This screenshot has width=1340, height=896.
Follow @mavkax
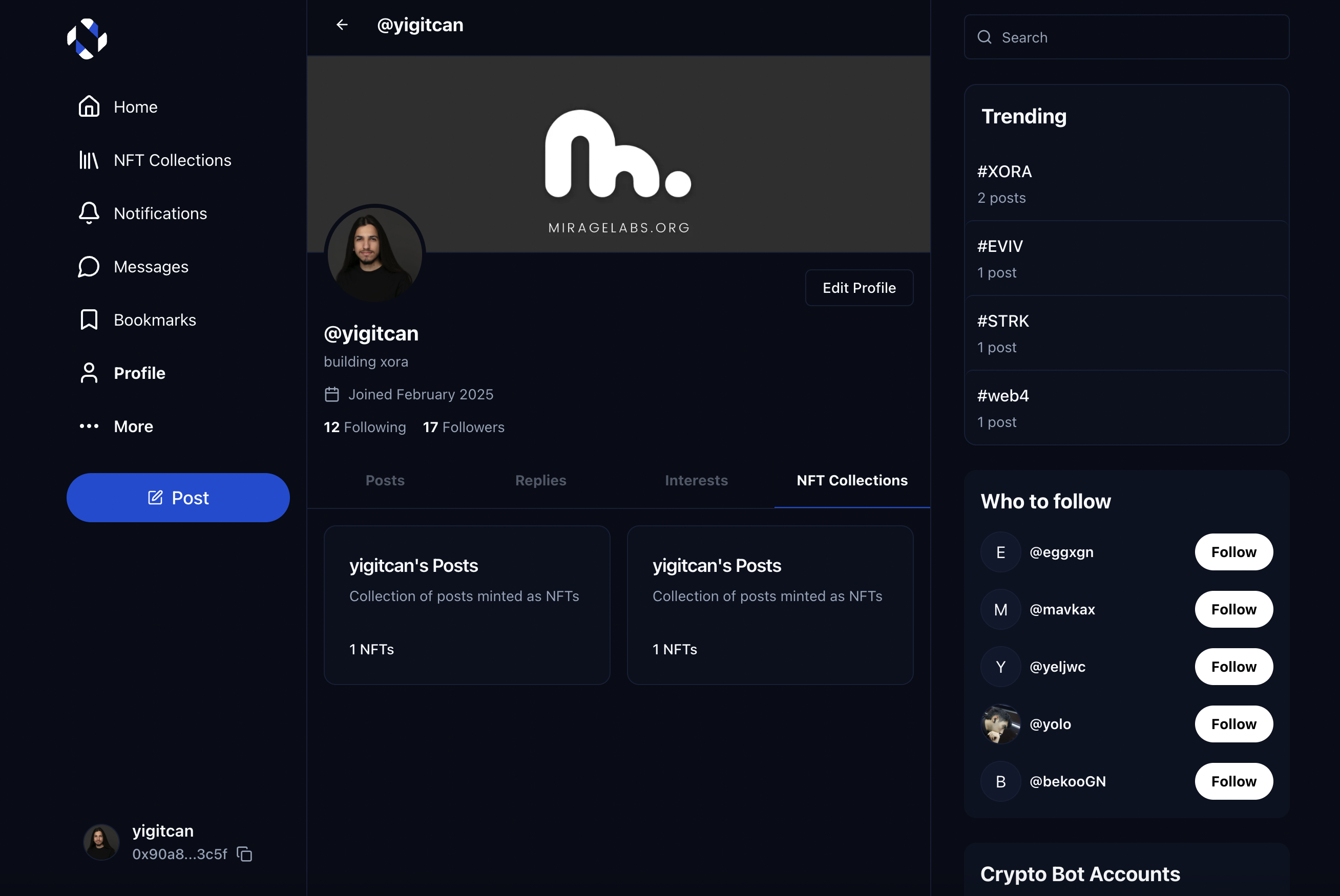(x=1233, y=609)
